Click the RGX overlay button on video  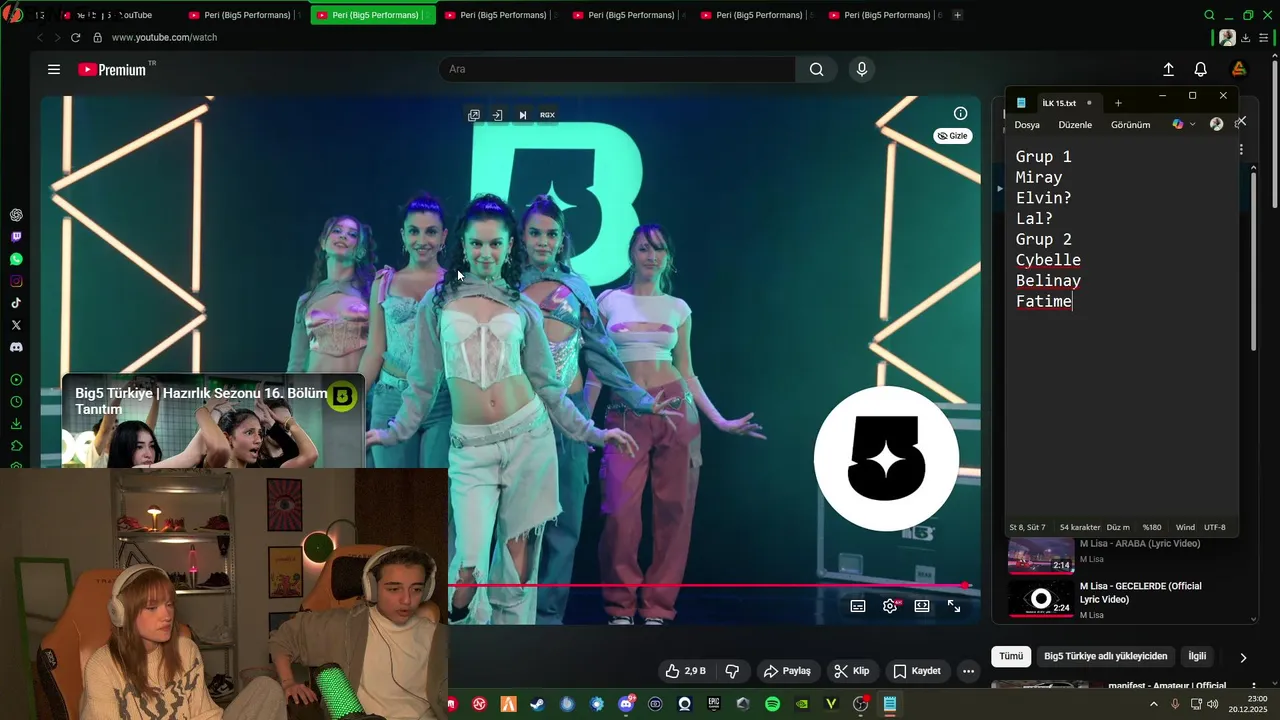click(x=547, y=115)
